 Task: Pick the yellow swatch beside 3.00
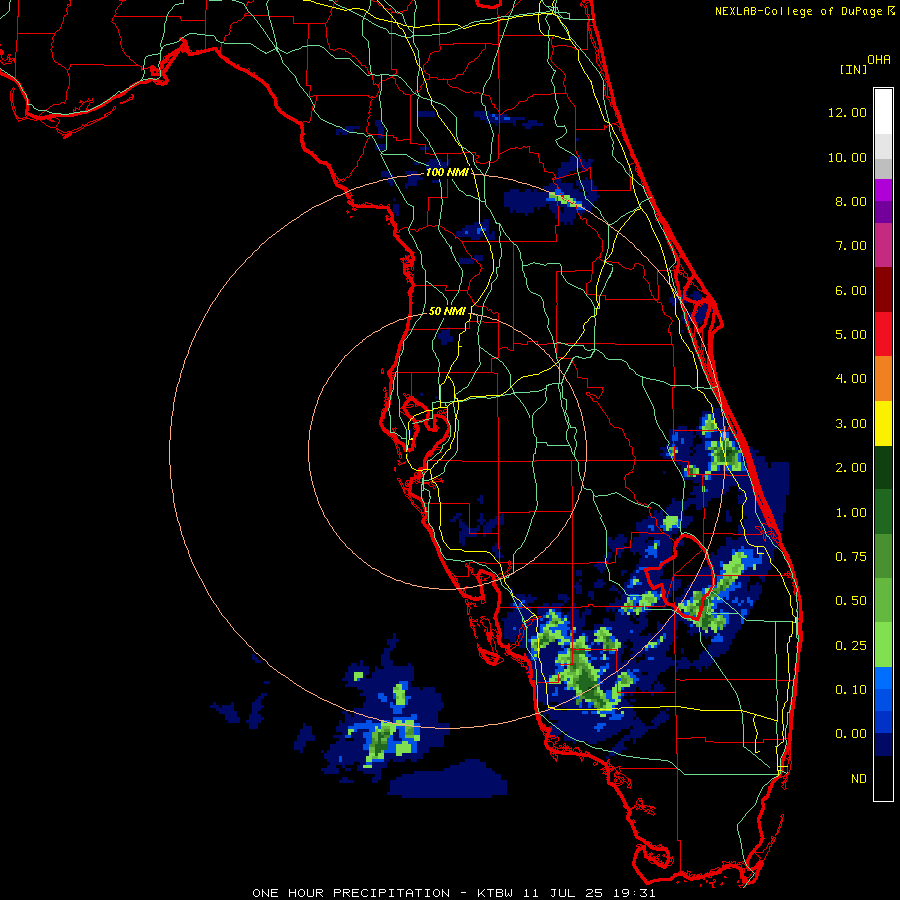[x=883, y=423]
